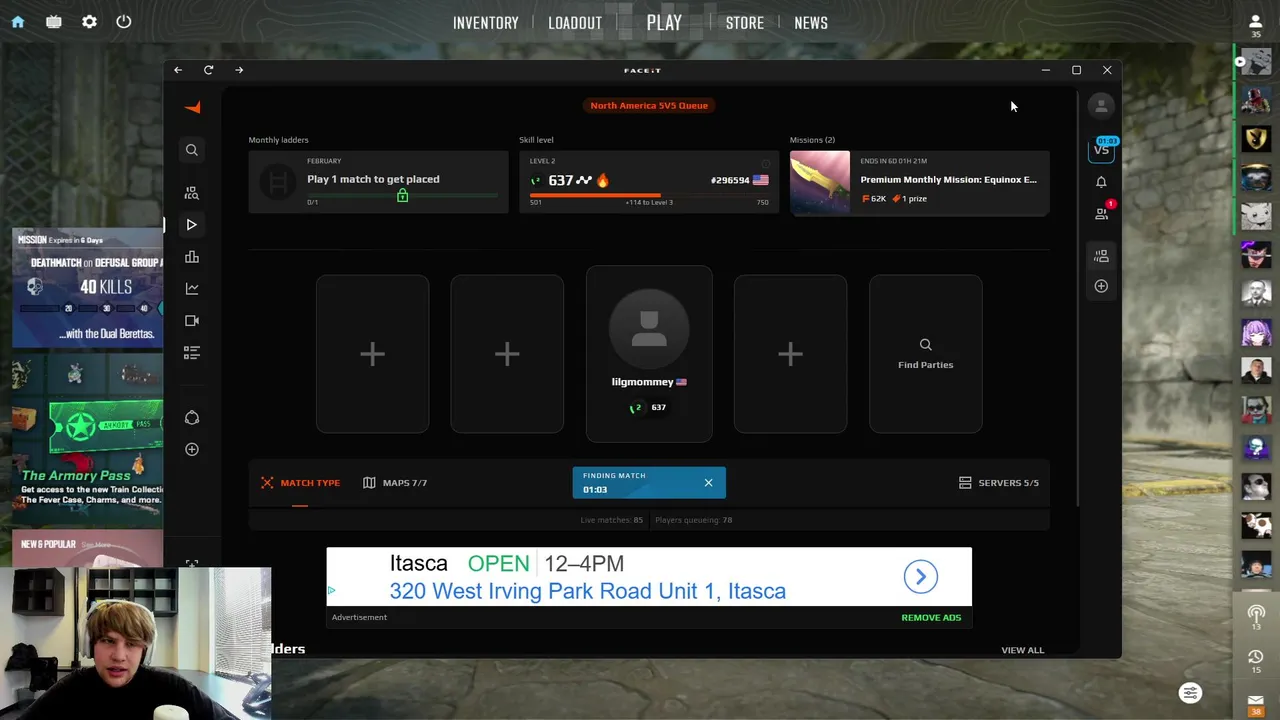Open the video camera Highlights icon
Screen dimensions: 1280x720
(x=191, y=321)
